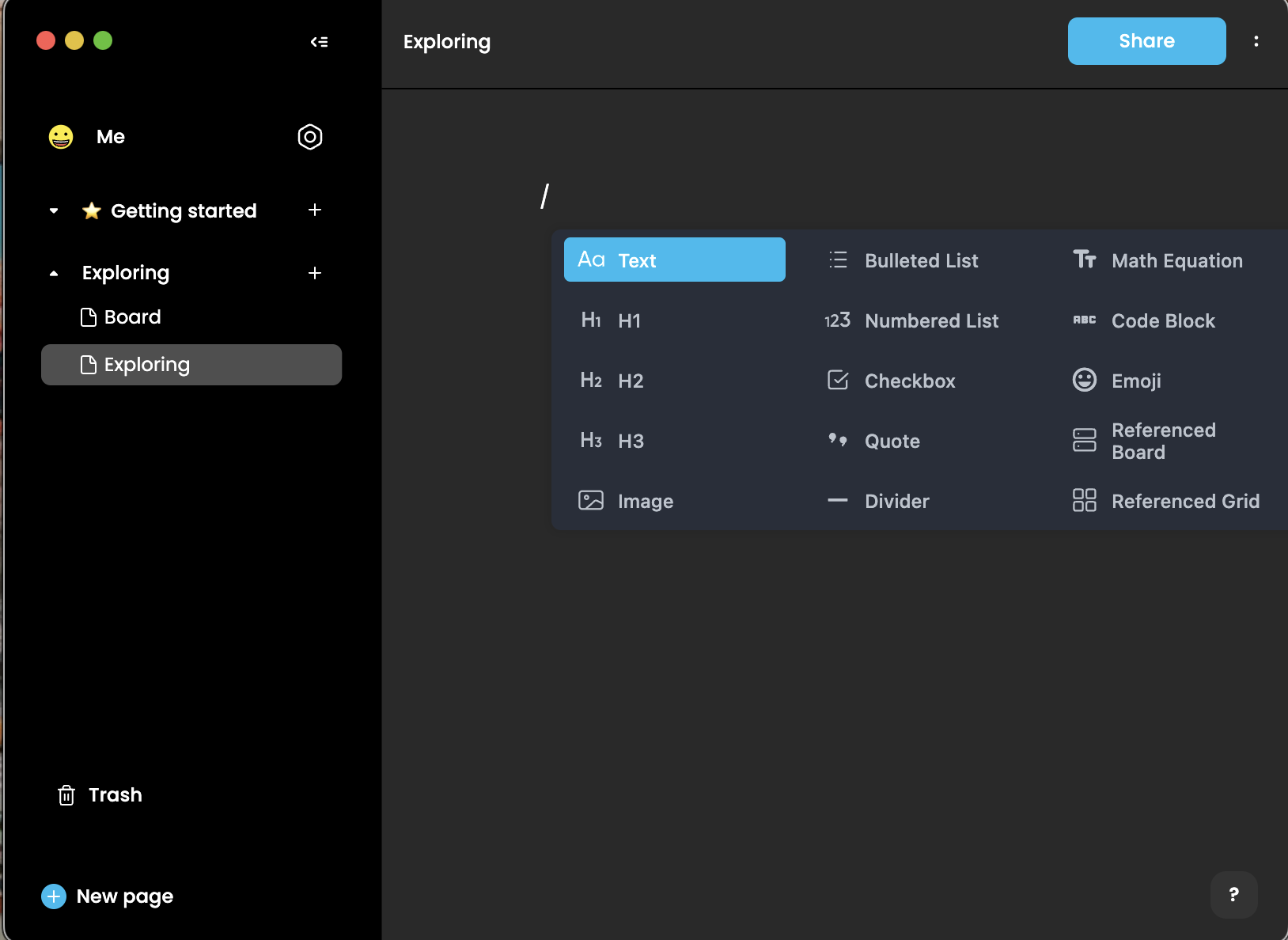Select Bulleted List from the slash menu
The width and height of the screenshot is (1288, 940).
[920, 260]
